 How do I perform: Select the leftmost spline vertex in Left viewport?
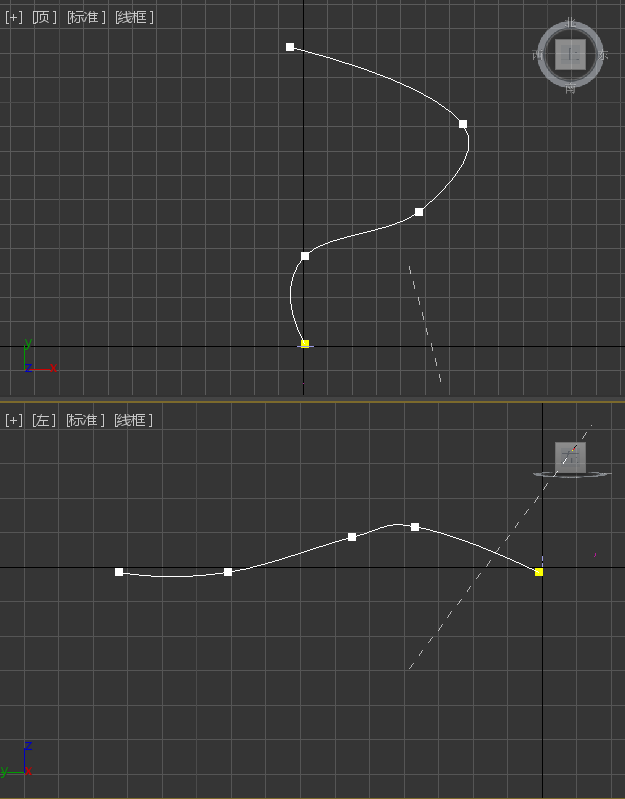pyautogui.click(x=119, y=572)
